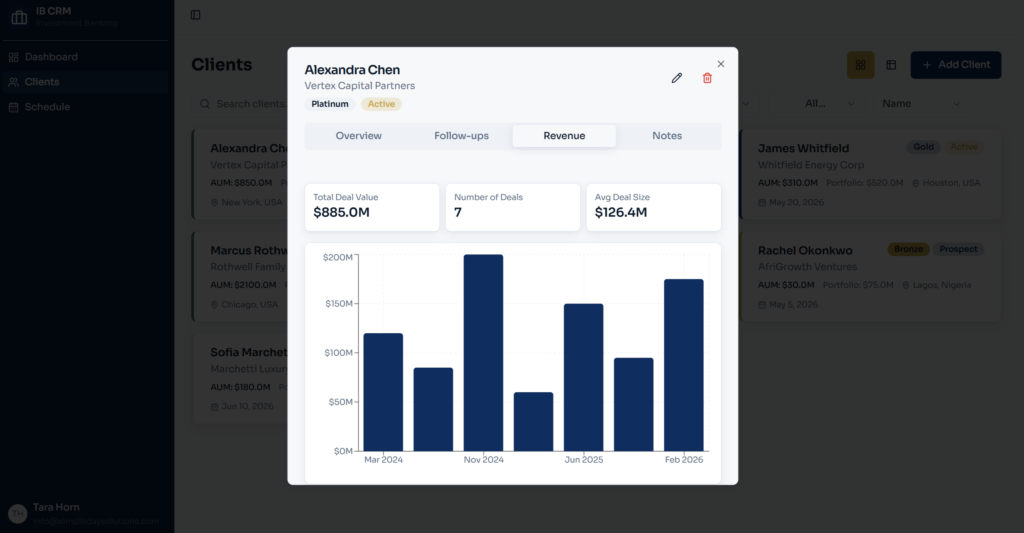This screenshot has width=1024, height=533.
Task: Click Whitfield Energy Corp company text
Action: click(810, 165)
